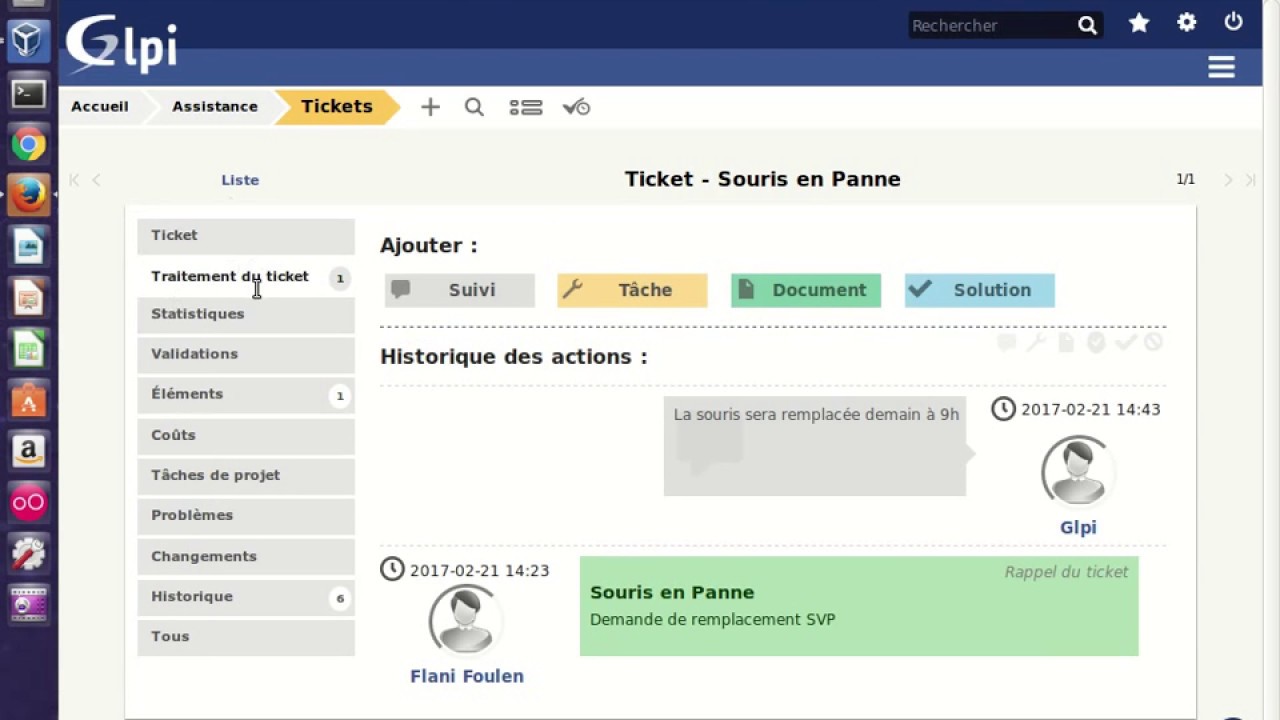Open the Historique tab
Viewport: 1280px width, 720px height.
pyautogui.click(x=192, y=597)
